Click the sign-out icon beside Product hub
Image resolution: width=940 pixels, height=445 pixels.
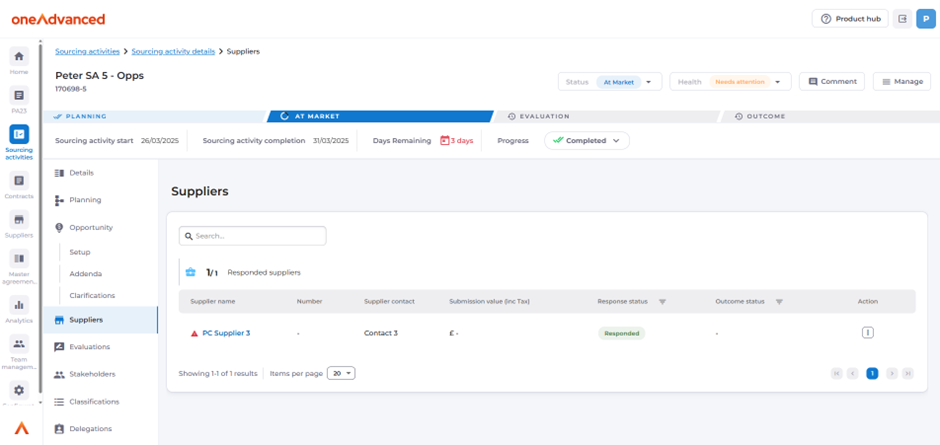click(x=902, y=19)
